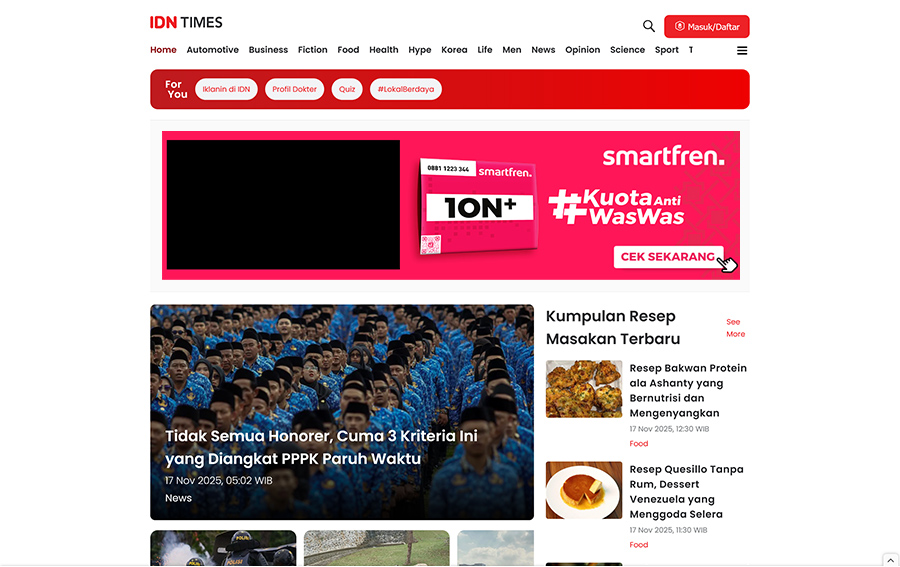Image resolution: width=900 pixels, height=567 pixels.
Task: Open the Automotive menu item
Action: tap(212, 50)
